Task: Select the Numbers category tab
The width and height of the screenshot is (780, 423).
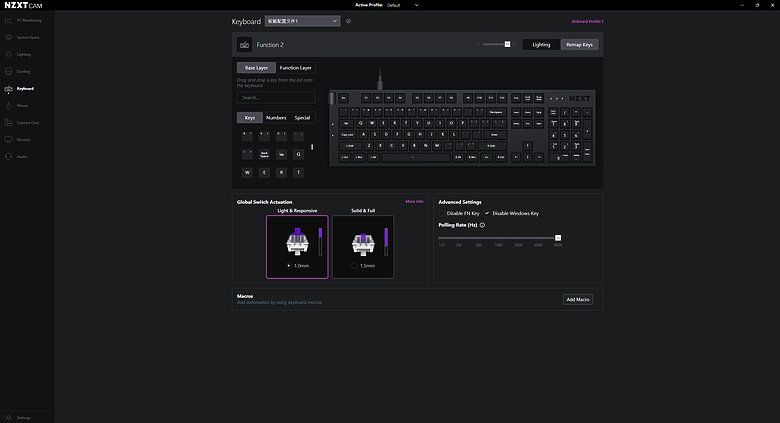Action: [276, 118]
